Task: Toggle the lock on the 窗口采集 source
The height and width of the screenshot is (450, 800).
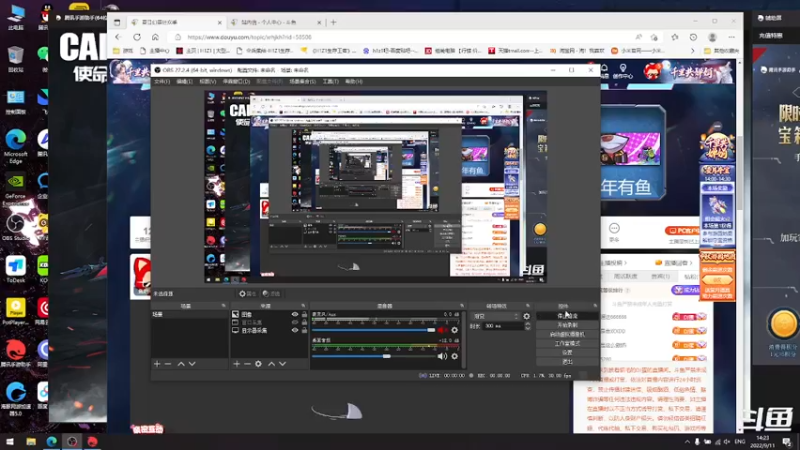Action: pos(304,322)
